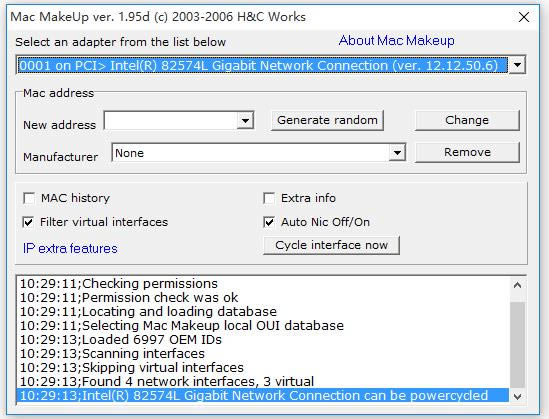Image resolution: width=549 pixels, height=419 pixels.
Task: Open the Manufacturer dropdown list
Action: coord(397,153)
